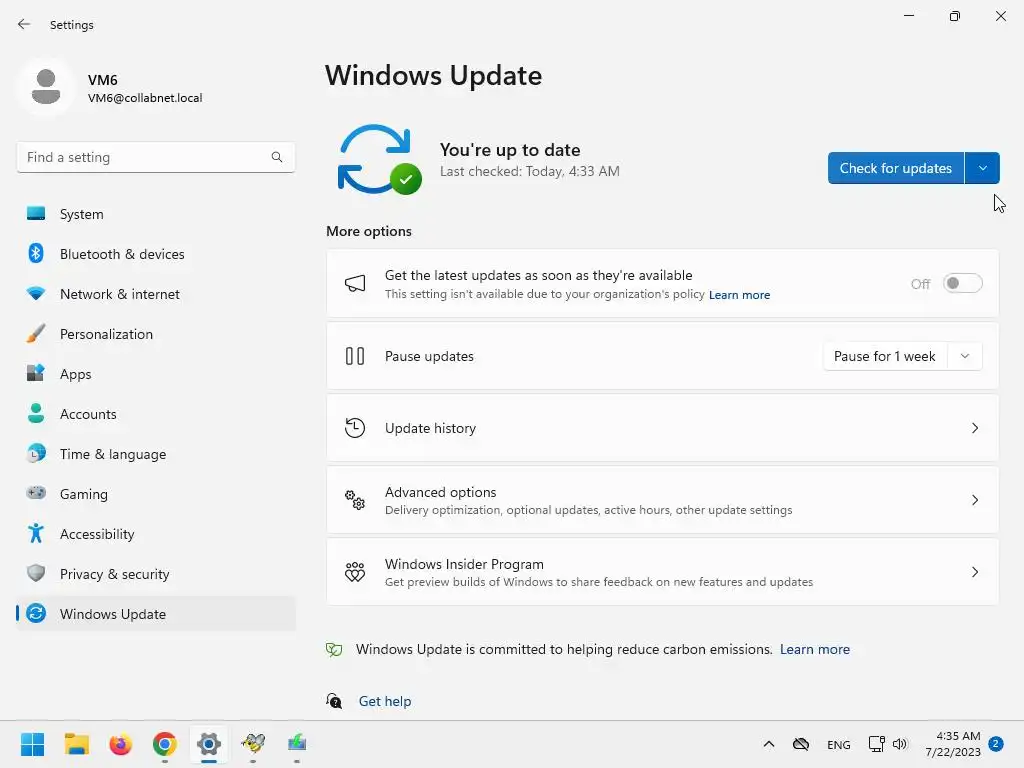Click ENG language indicator in tray
Image resolution: width=1024 pixels, height=768 pixels.
[839, 744]
